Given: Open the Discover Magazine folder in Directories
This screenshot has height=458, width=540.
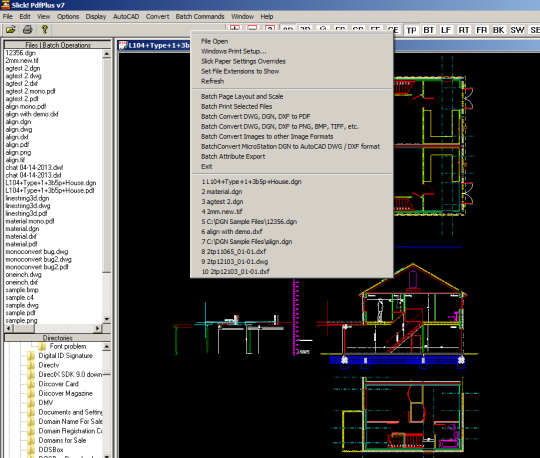Looking at the screenshot, I should 65,393.
